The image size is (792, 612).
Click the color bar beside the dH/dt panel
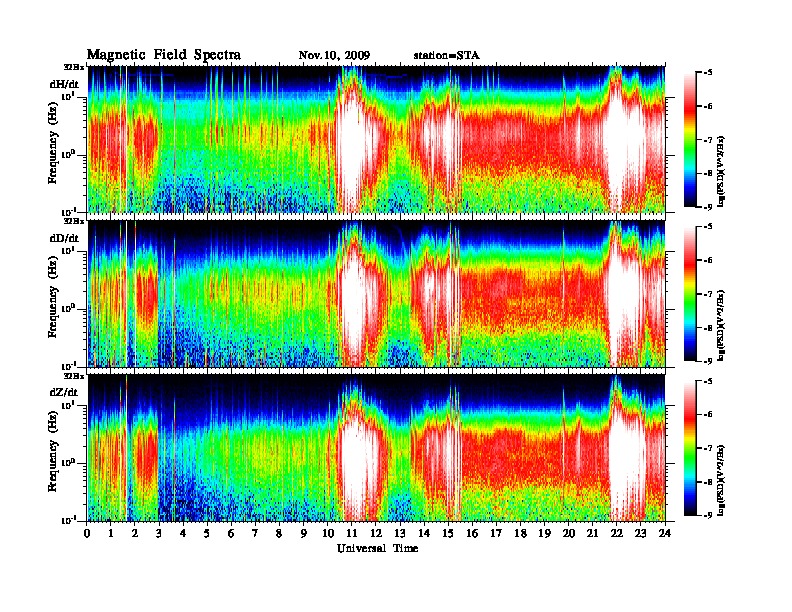tap(690, 139)
